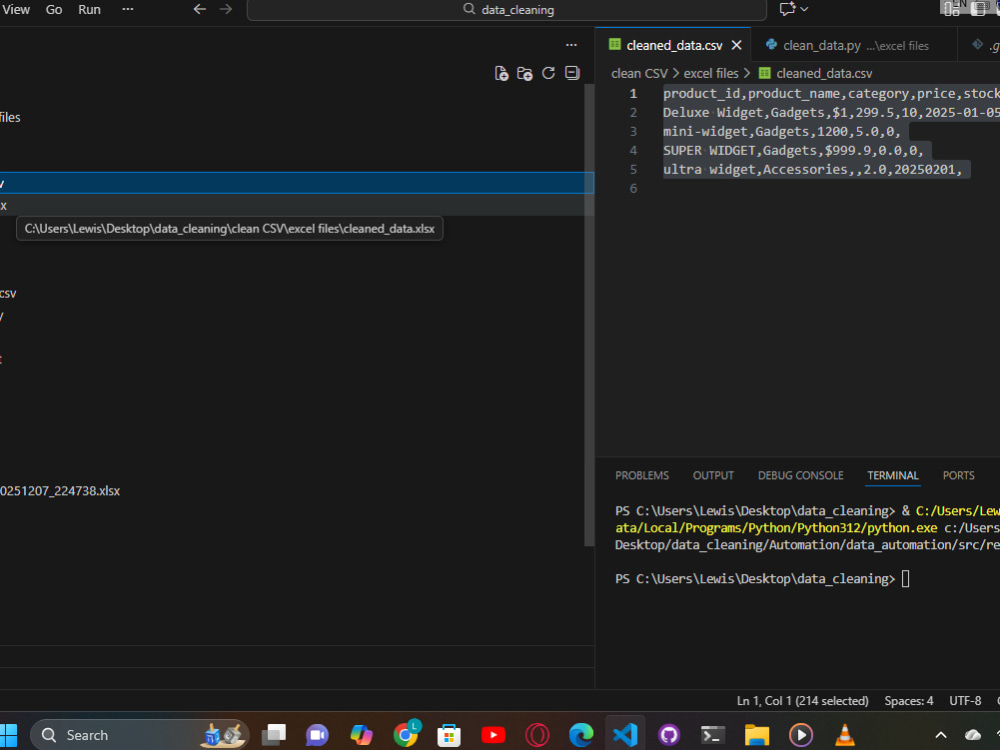Select the TERMINAL panel tab
The height and width of the screenshot is (750, 1000).
coord(893,475)
